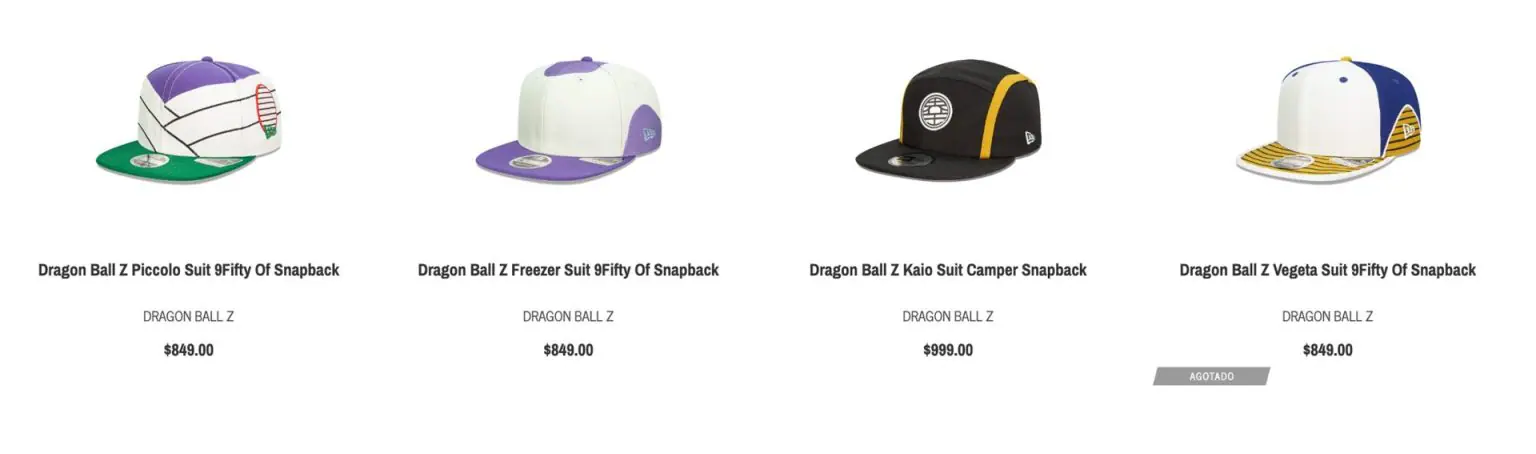
Task: Open Dragon Ball Z Vegeta Suit 9Fifty title
Action: click(x=1327, y=270)
